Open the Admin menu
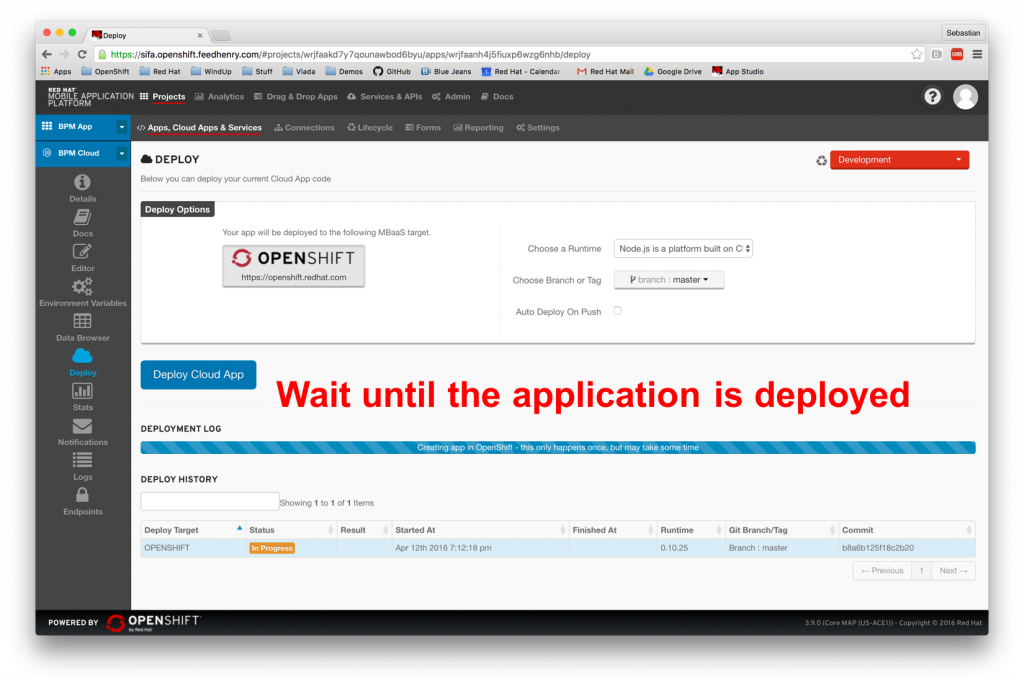Screen dimensions: 1024x686 451,97
